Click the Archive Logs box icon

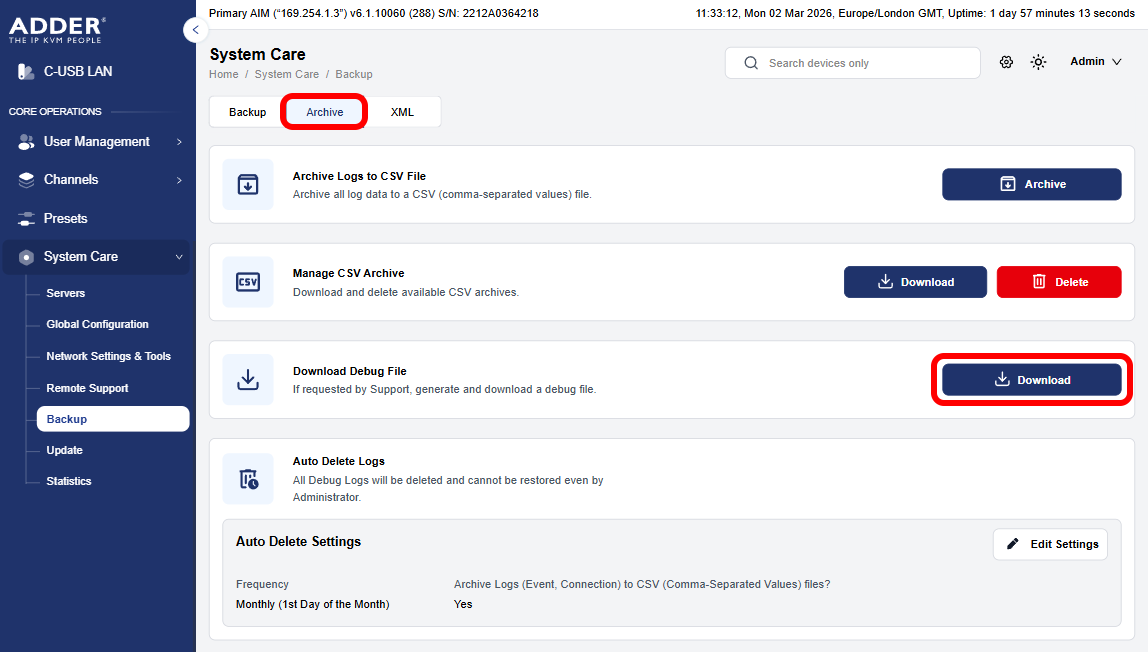[247, 184]
